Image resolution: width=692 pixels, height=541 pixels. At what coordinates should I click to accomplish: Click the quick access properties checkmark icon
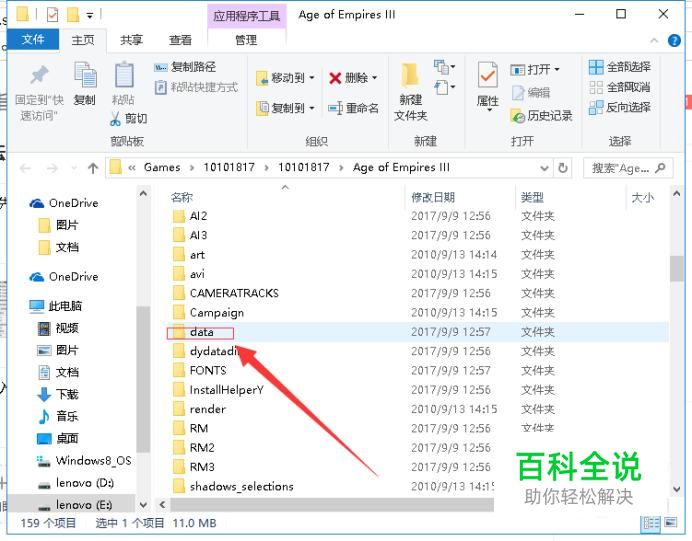click(53, 15)
